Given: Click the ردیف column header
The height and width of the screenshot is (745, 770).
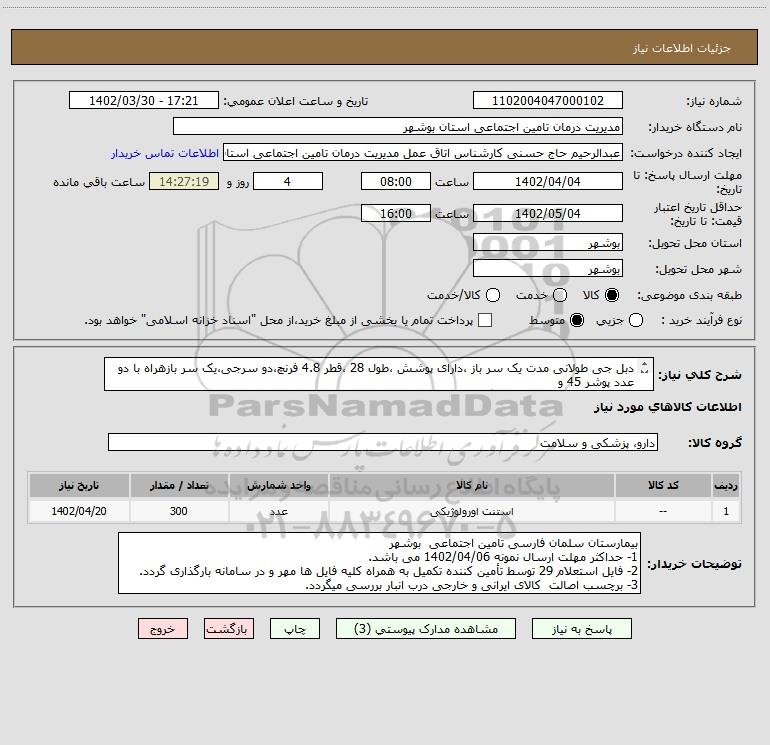Looking at the screenshot, I should pyautogui.click(x=726, y=485).
